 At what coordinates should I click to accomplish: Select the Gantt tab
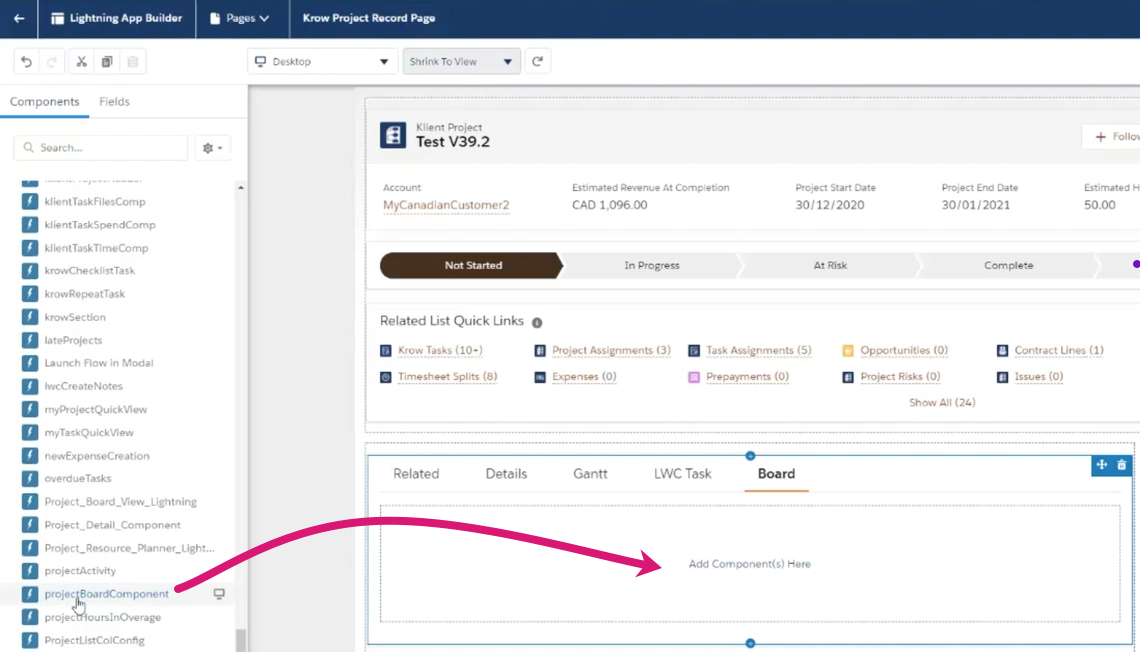pyautogui.click(x=590, y=474)
